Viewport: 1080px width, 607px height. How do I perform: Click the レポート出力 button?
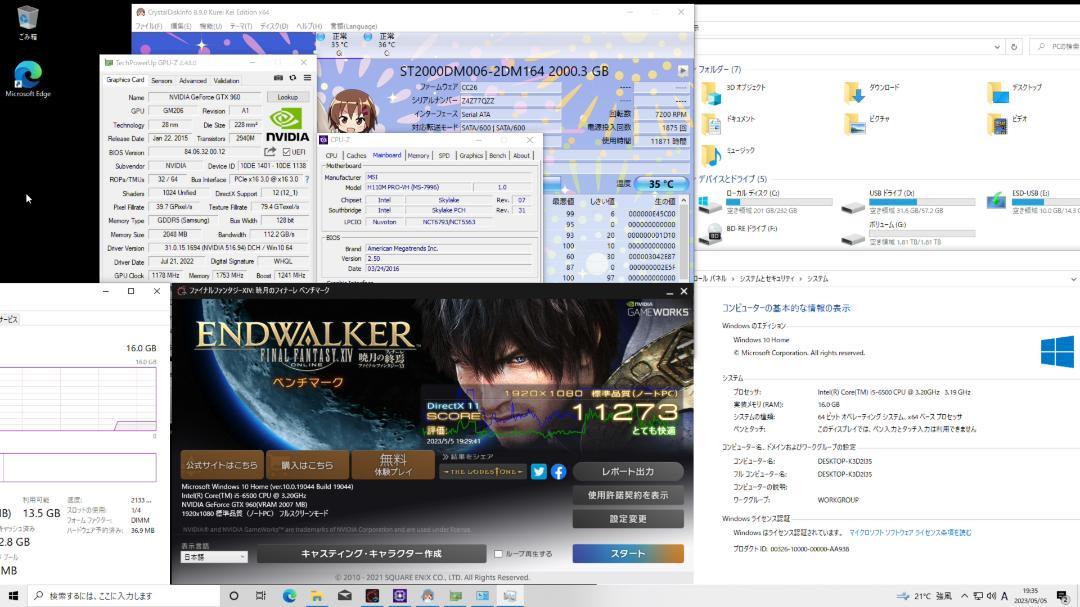click(x=628, y=472)
